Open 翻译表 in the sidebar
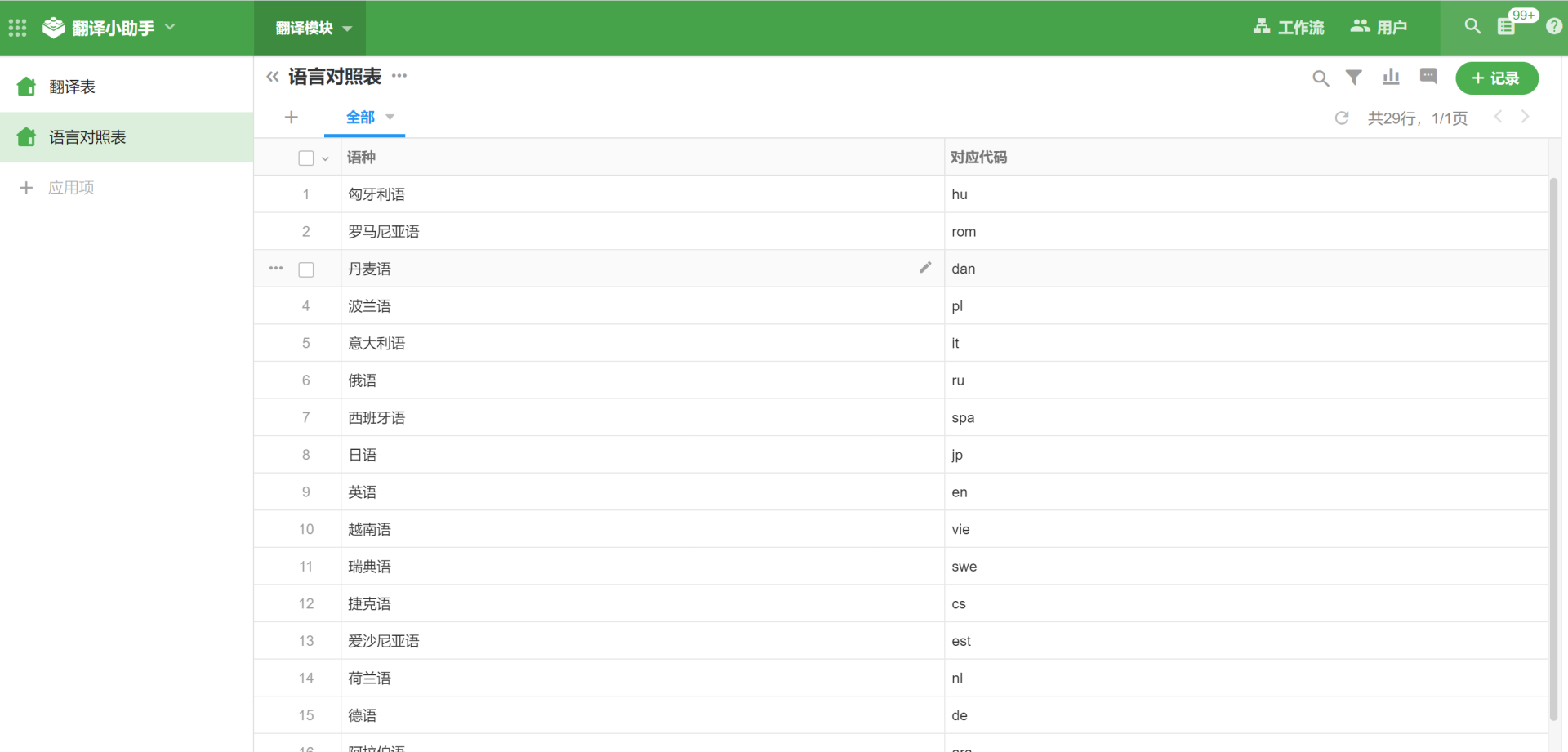 [72, 87]
